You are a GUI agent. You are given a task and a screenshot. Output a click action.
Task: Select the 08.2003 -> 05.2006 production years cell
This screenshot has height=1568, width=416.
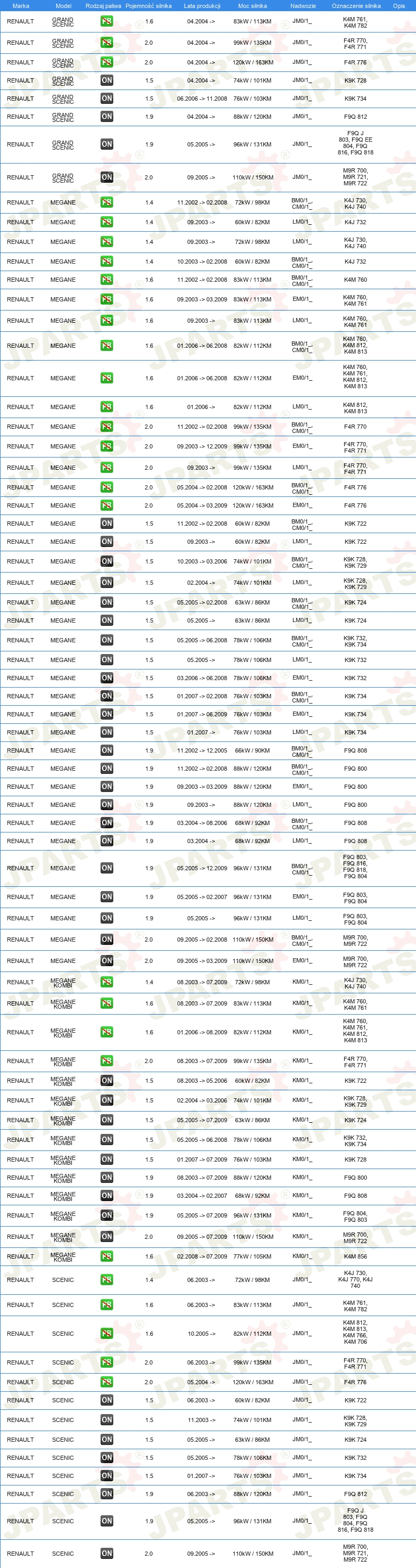pos(202,1081)
